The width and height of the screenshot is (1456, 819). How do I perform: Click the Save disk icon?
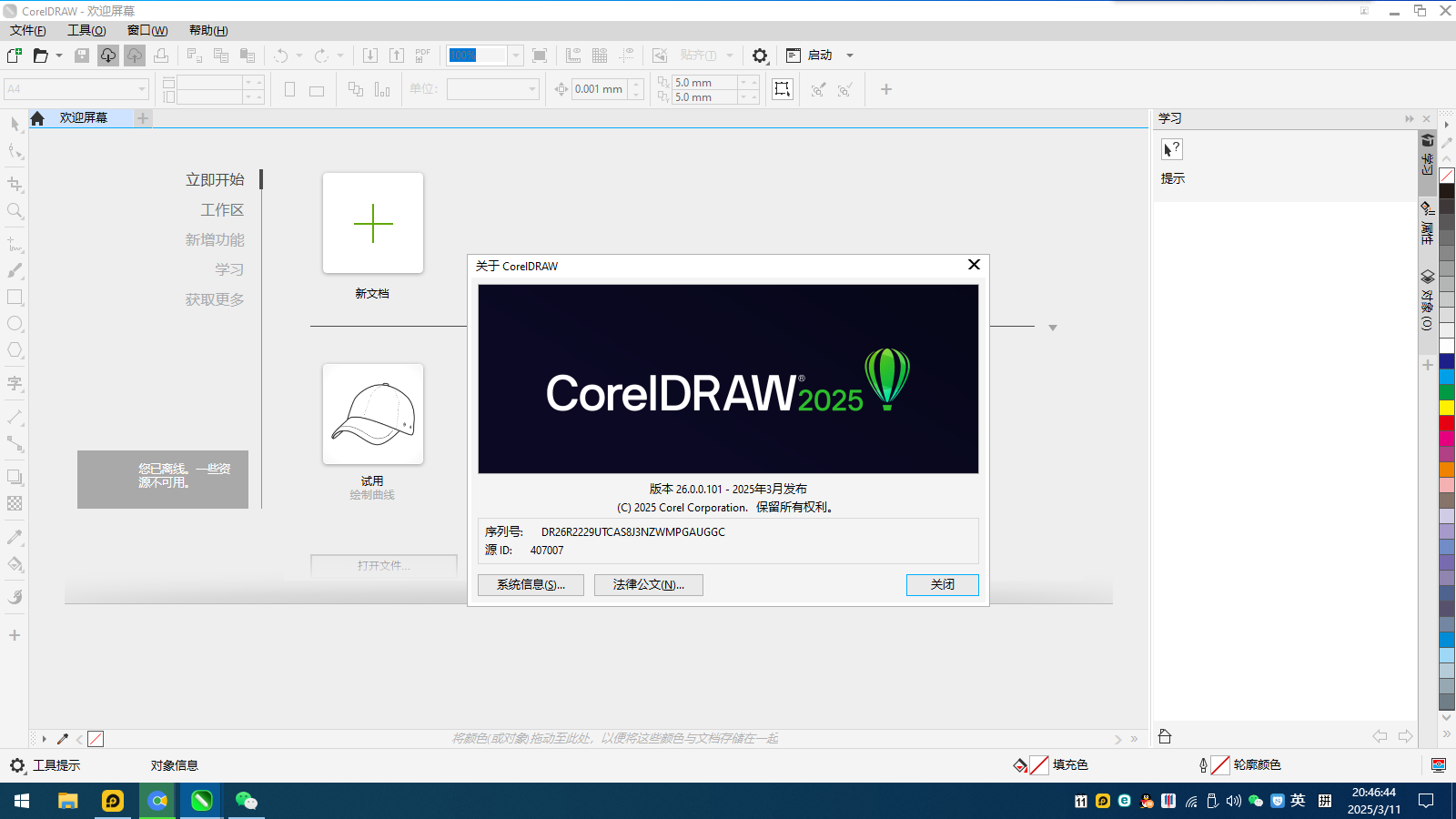pos(82,56)
